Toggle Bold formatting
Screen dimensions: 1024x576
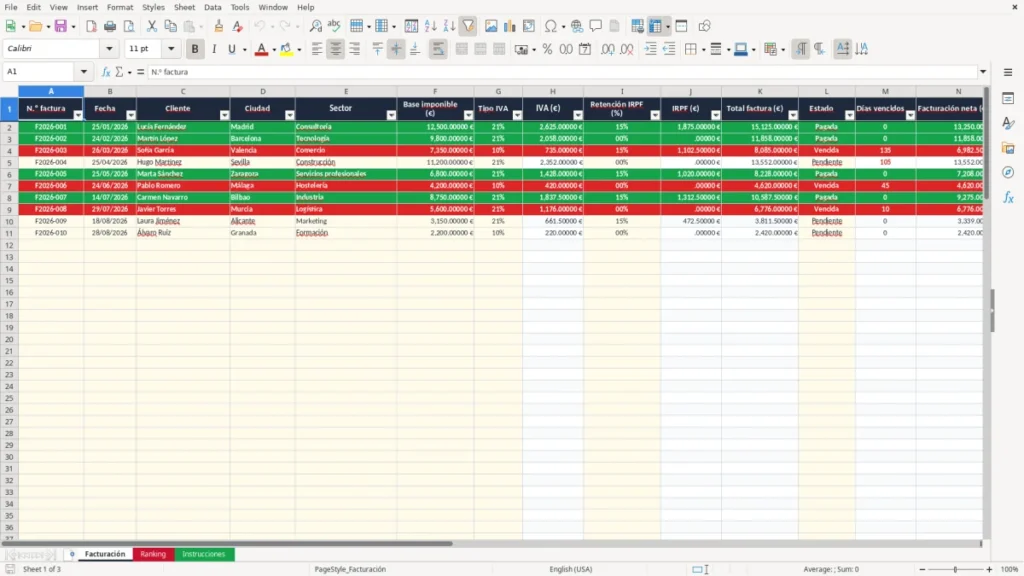pyautogui.click(x=195, y=49)
